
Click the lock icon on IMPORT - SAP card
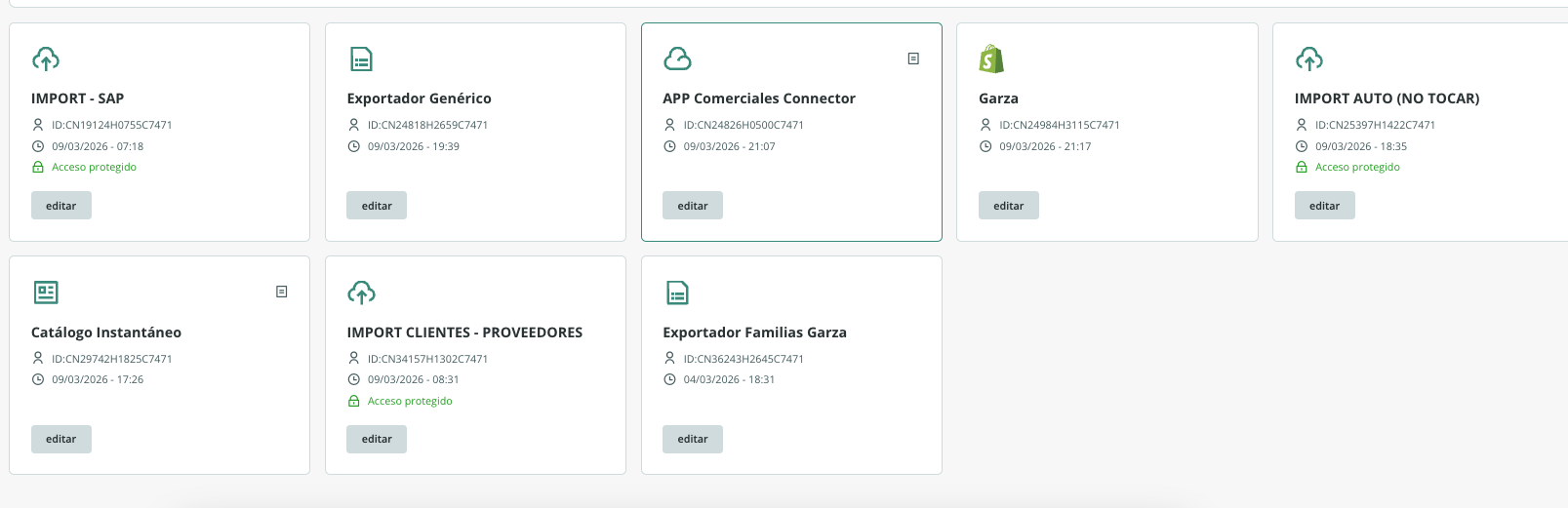[38, 167]
